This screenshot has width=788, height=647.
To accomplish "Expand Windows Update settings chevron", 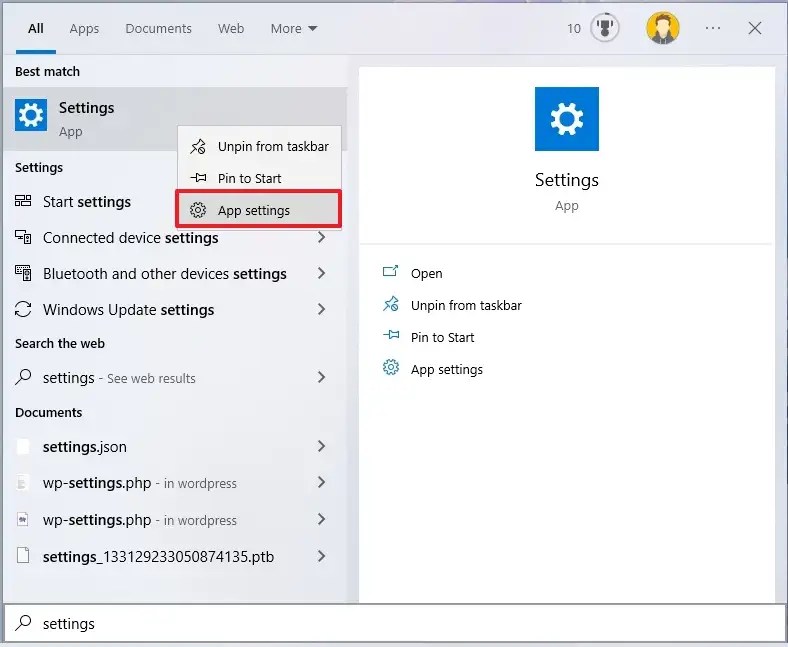I will tap(322, 309).
